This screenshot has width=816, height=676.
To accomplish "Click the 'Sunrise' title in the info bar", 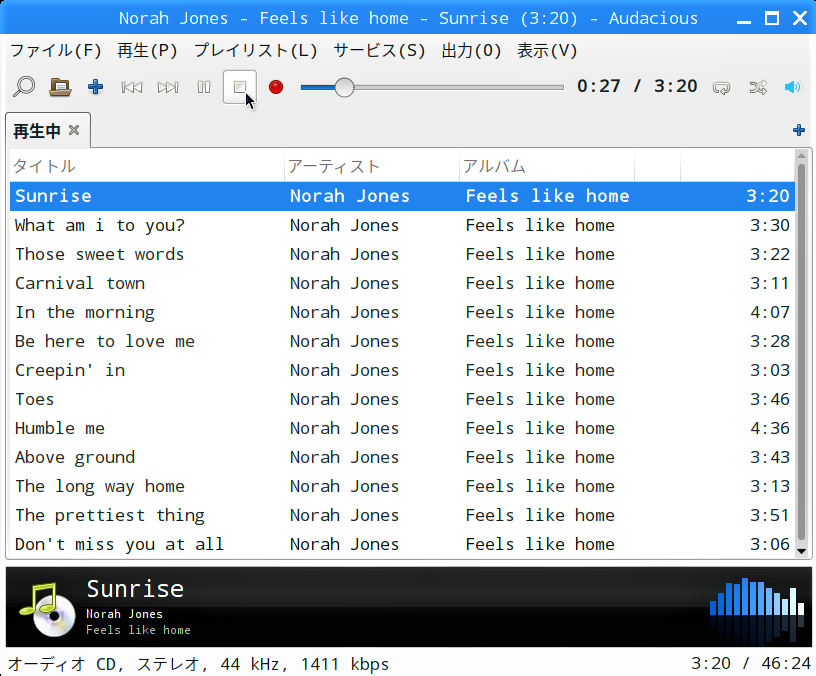I will tap(135, 589).
